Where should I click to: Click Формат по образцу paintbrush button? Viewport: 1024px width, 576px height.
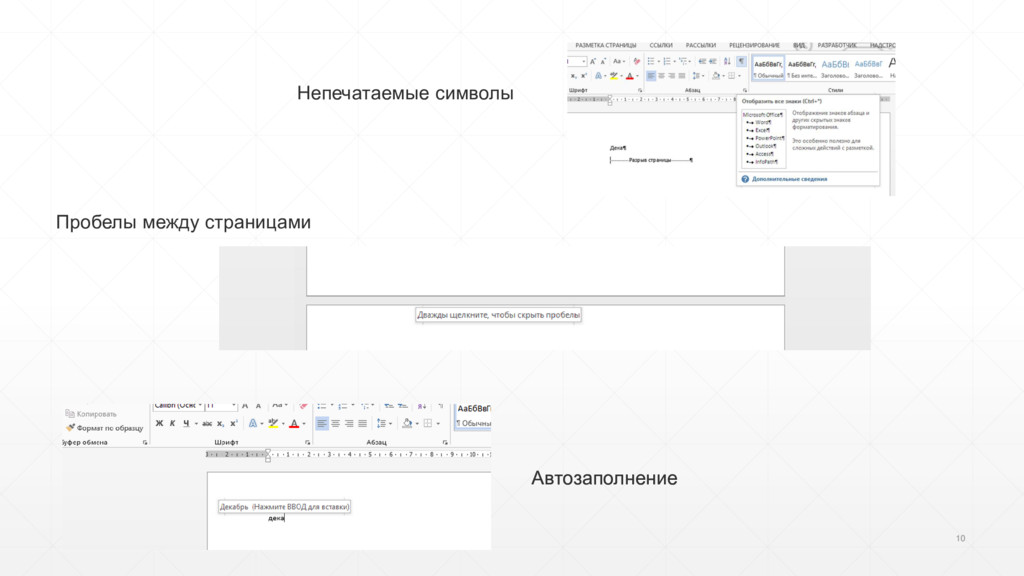click(x=104, y=428)
